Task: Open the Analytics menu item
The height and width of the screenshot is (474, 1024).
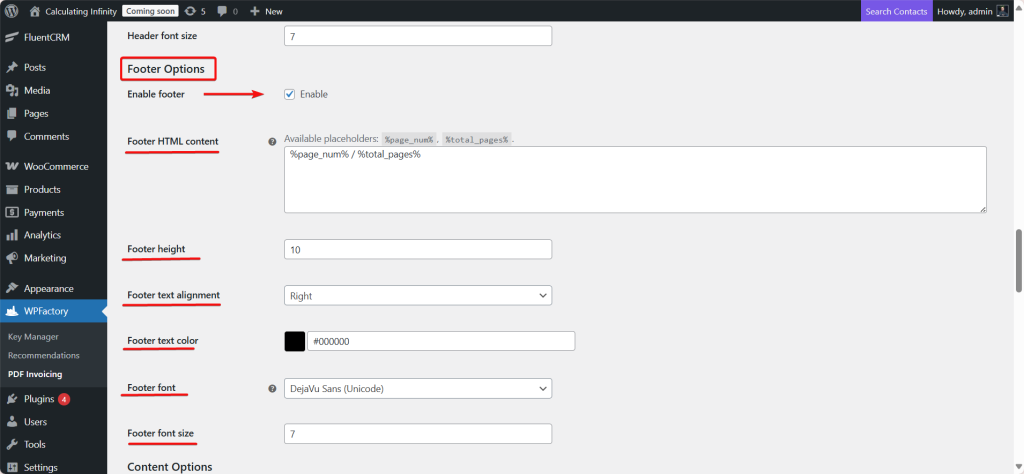Action: (x=42, y=235)
